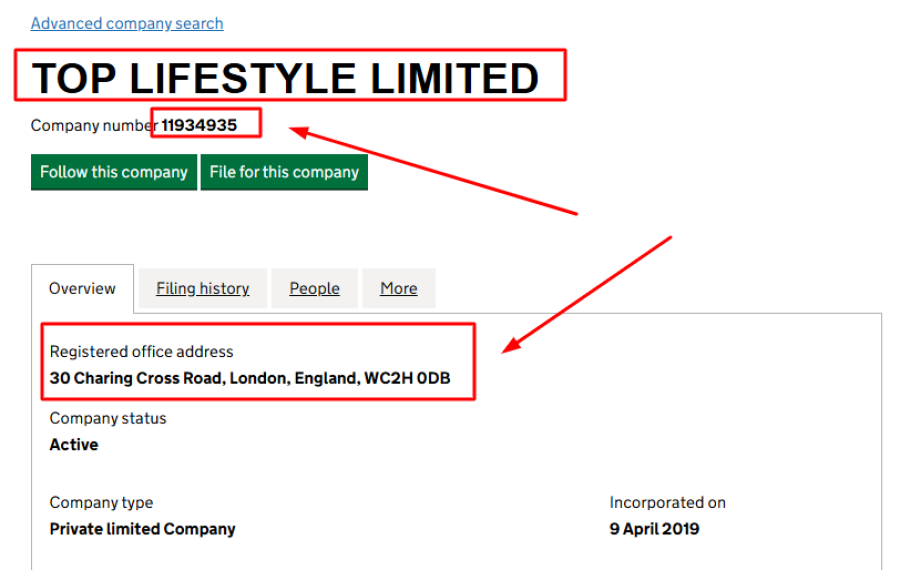Click the Registered office address label

point(141,351)
